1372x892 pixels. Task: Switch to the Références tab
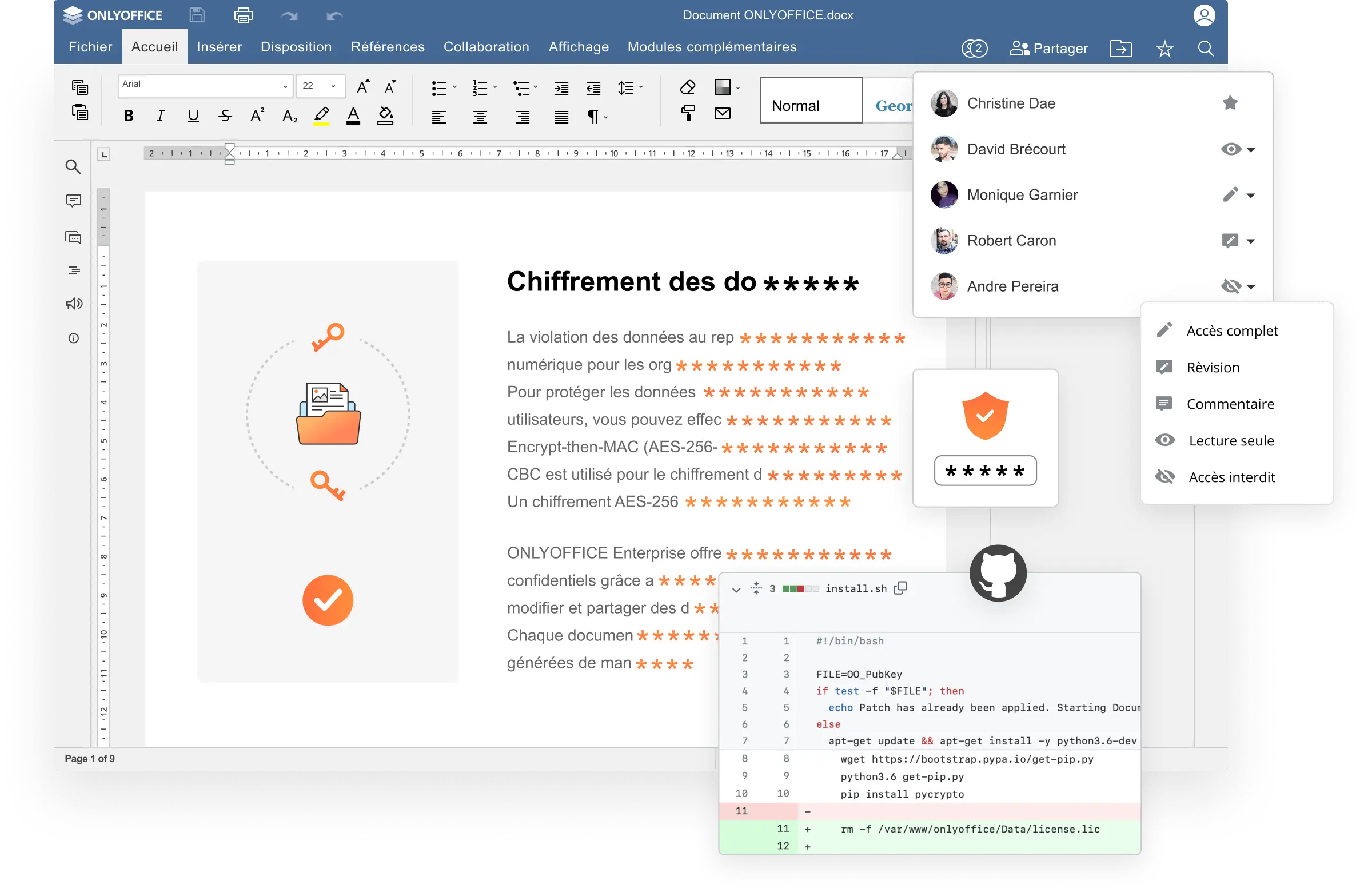(388, 47)
